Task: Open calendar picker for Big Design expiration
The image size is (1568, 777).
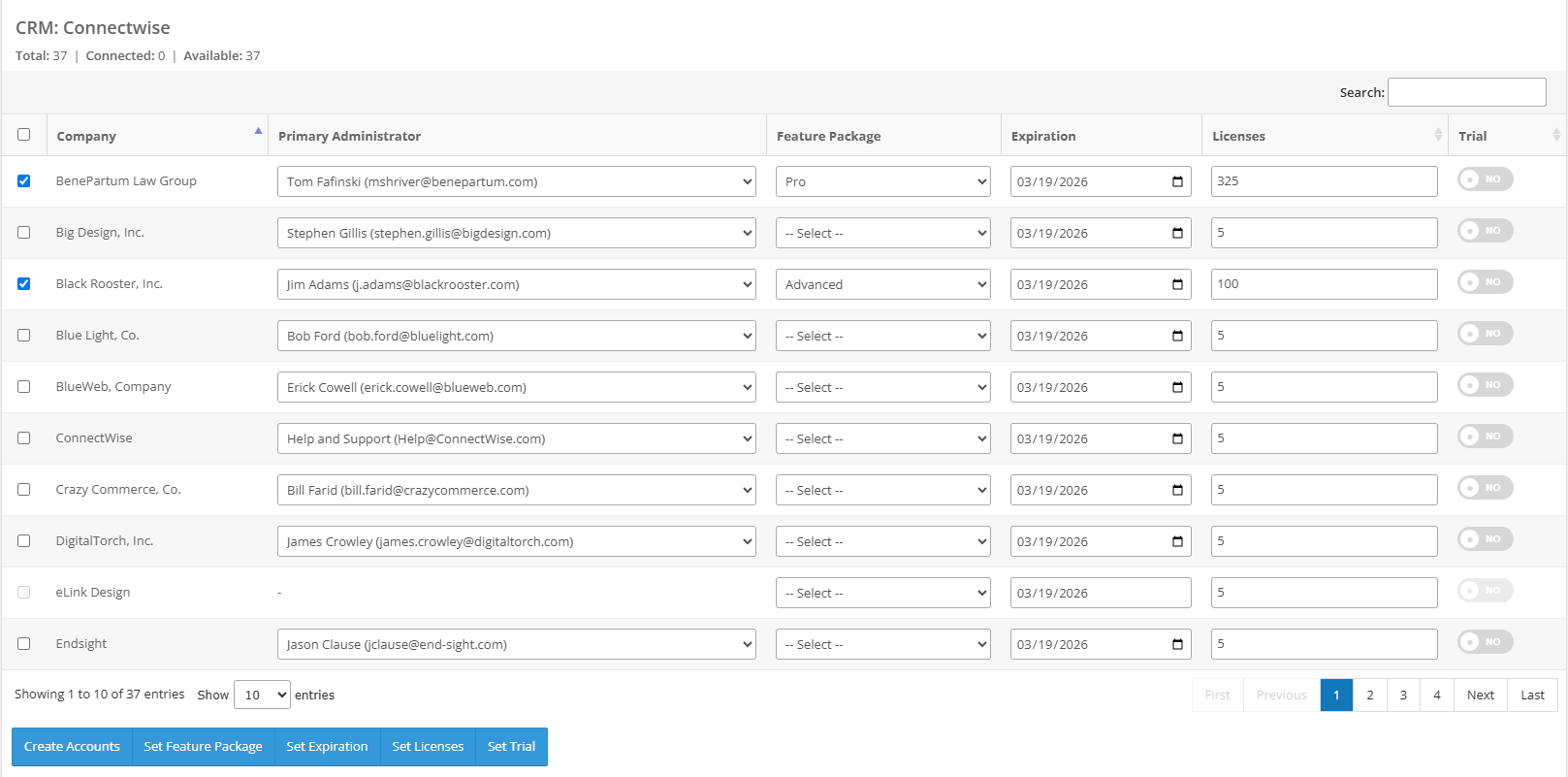Action: [1177, 233]
